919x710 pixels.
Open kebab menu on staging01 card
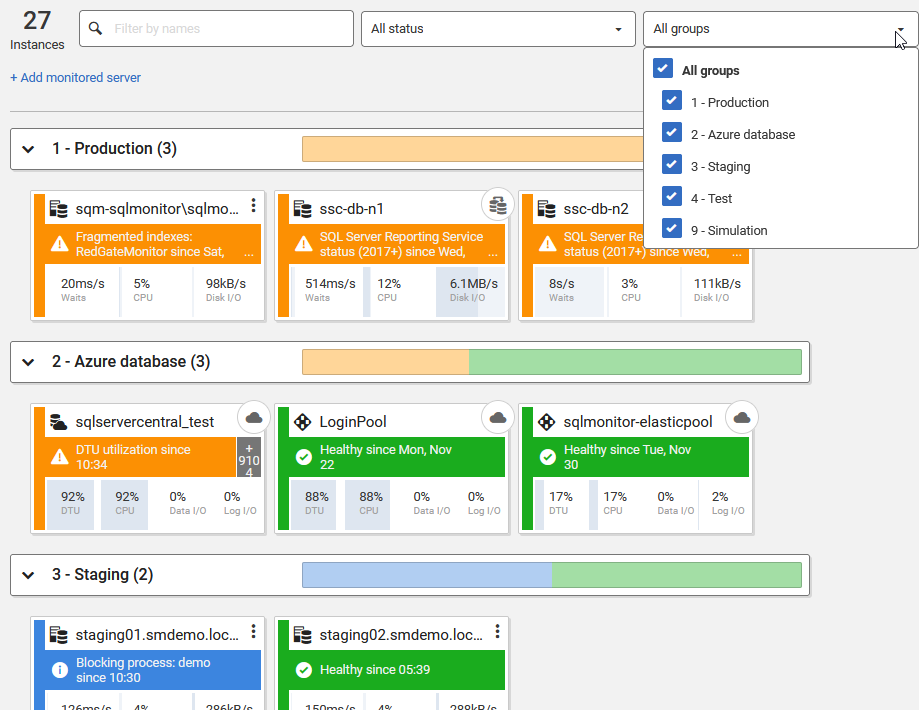pos(254,632)
